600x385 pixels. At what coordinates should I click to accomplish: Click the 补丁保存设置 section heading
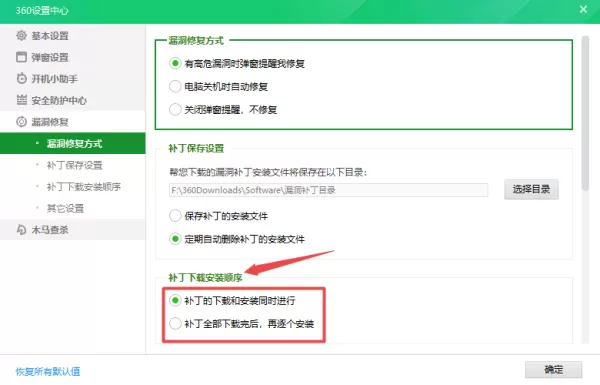(x=196, y=148)
